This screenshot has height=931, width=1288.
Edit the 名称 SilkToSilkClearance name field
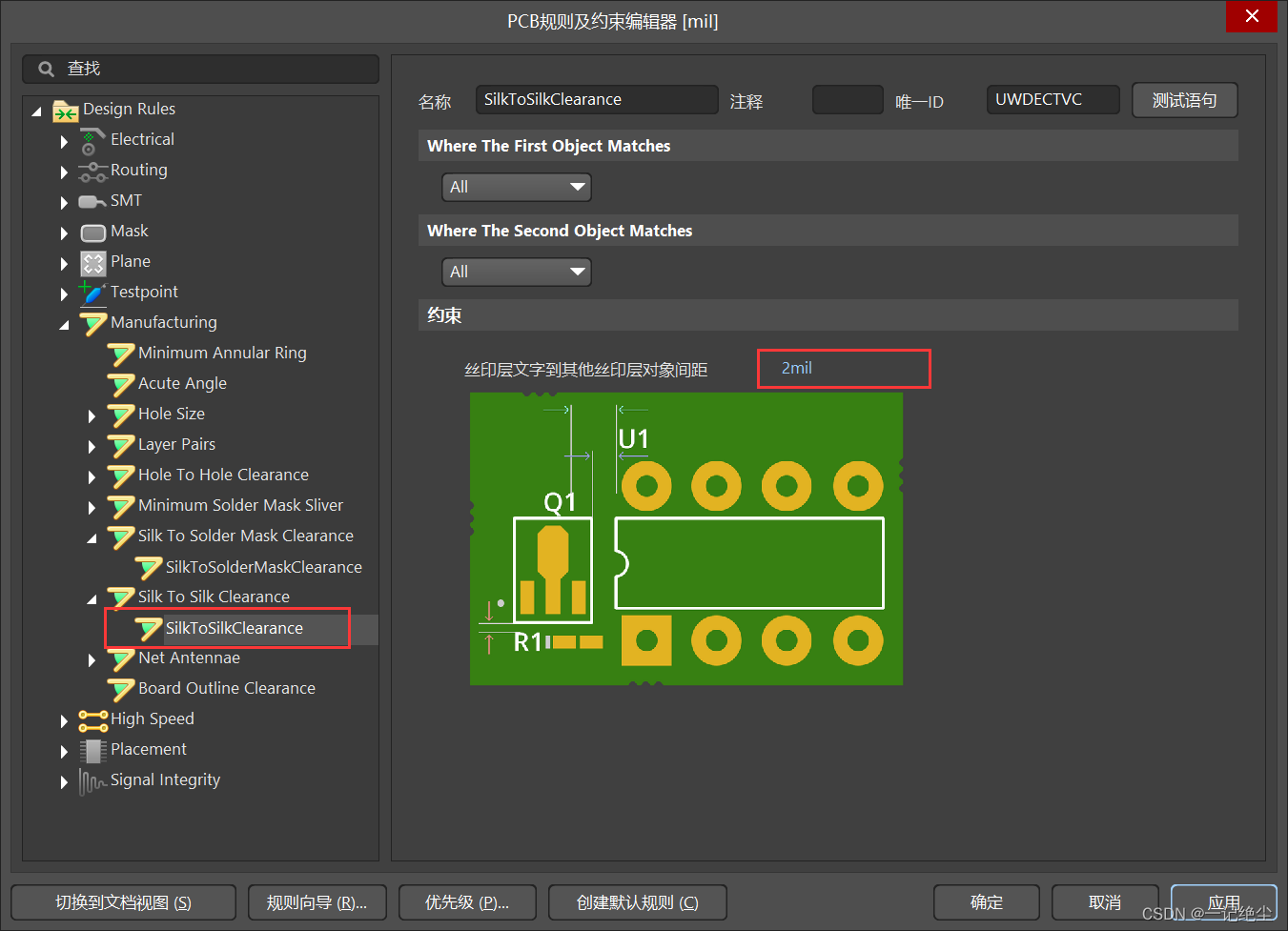click(x=597, y=99)
